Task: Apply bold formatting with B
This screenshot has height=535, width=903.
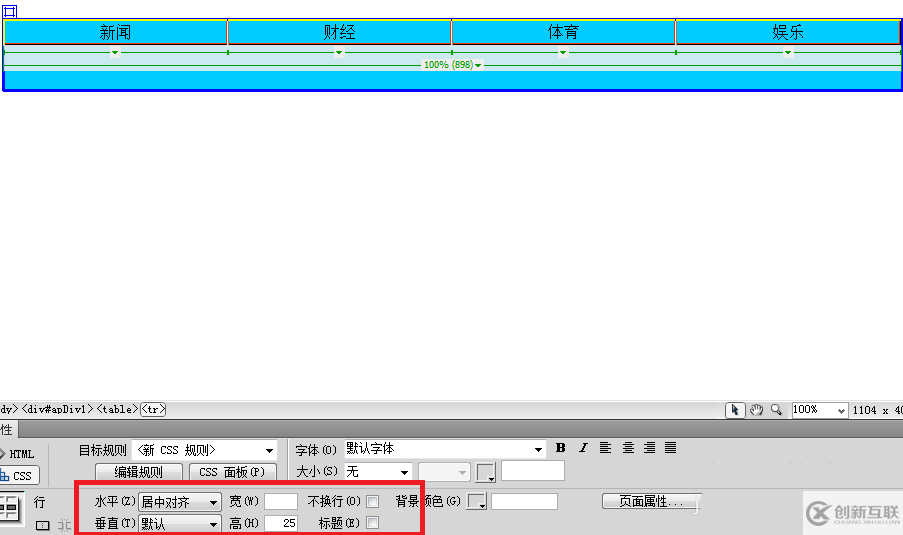Action: pyautogui.click(x=560, y=447)
